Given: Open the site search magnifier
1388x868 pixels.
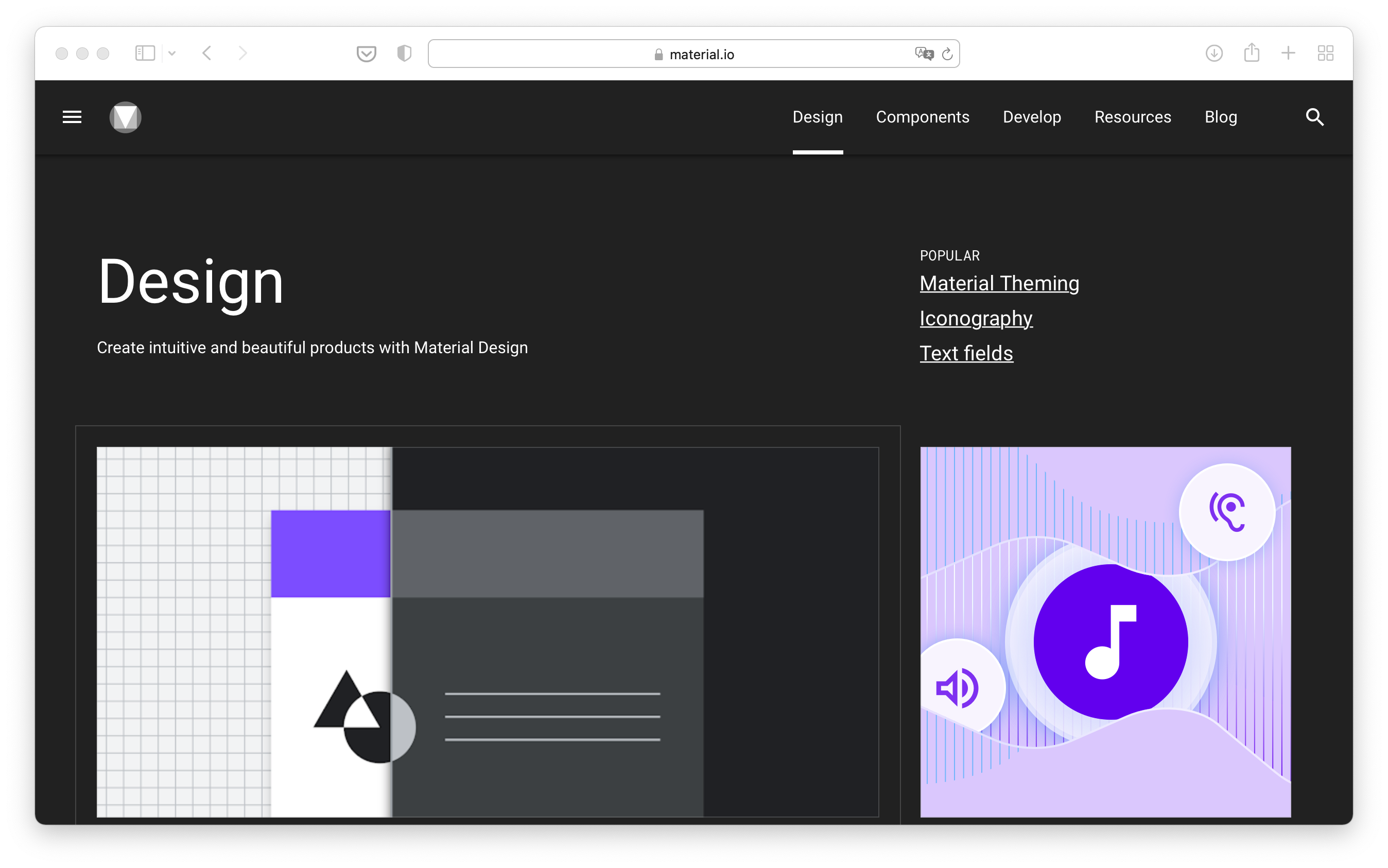Looking at the screenshot, I should 1314,117.
